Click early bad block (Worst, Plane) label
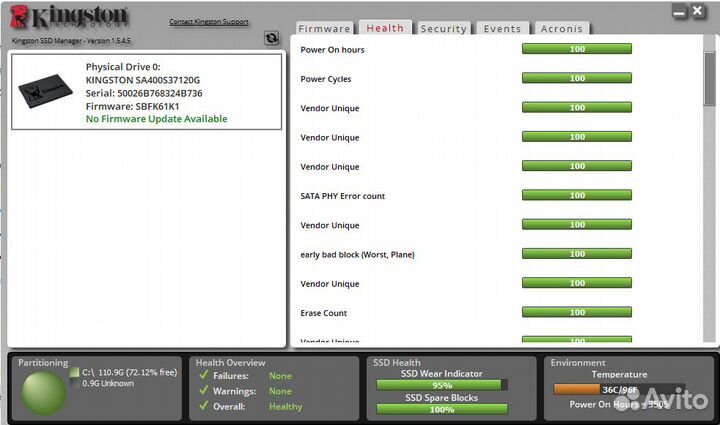This screenshot has height=425, width=720. (357, 255)
